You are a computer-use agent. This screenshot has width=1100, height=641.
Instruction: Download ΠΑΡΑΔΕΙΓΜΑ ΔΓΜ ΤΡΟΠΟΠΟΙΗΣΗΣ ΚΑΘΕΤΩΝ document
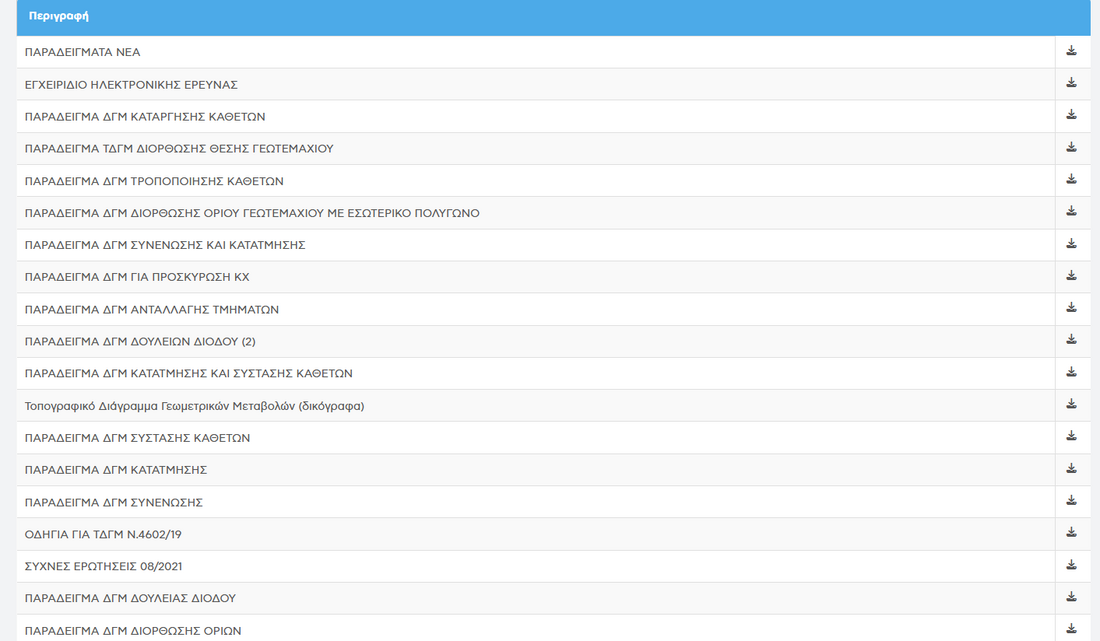1071,179
